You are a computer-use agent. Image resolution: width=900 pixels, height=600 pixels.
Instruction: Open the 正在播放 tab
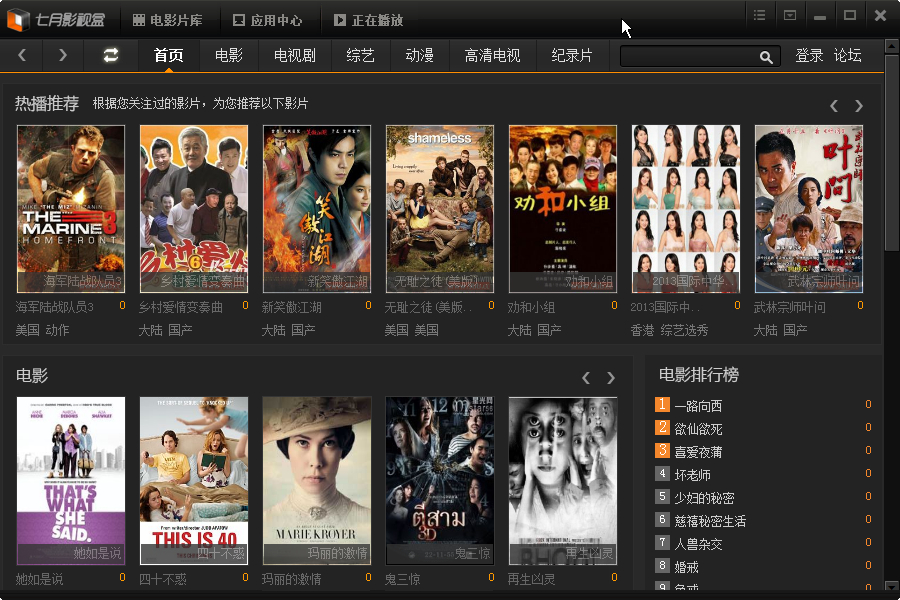(x=369, y=20)
